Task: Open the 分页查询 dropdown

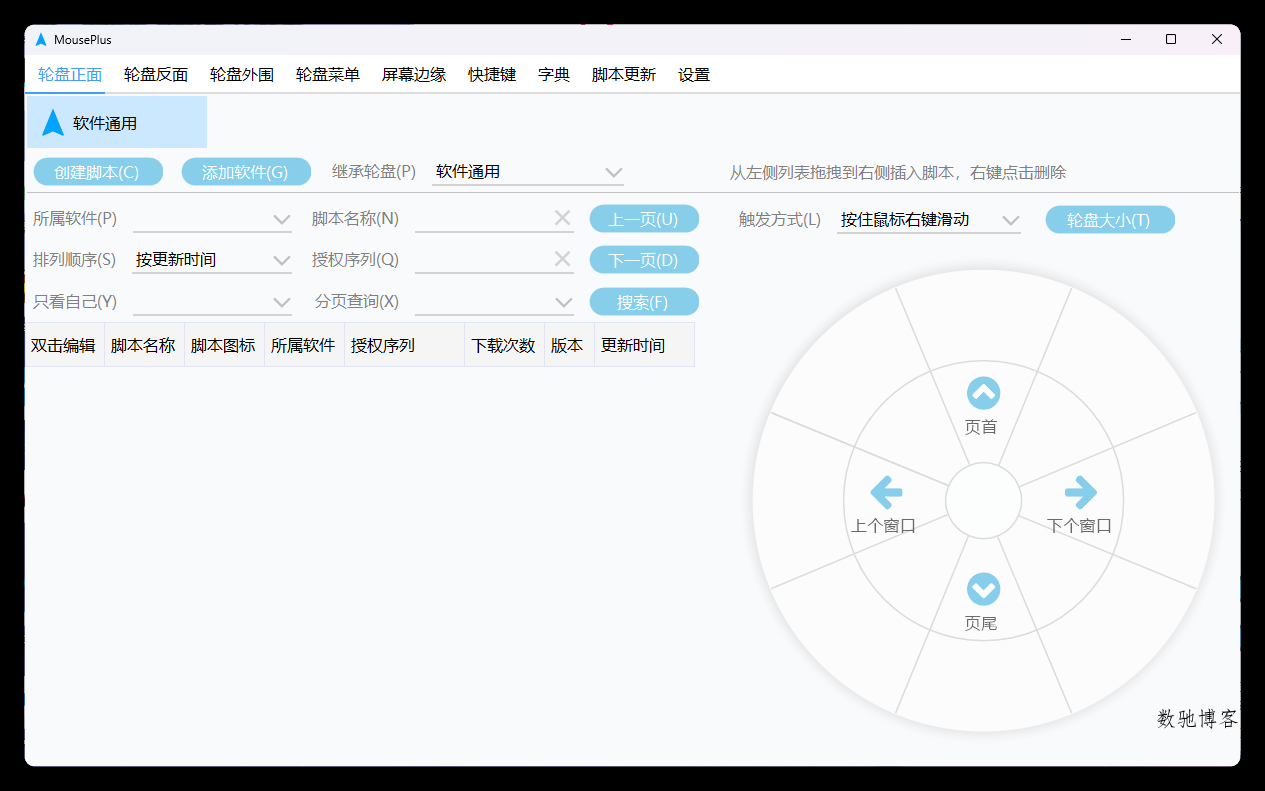Action: [494, 302]
